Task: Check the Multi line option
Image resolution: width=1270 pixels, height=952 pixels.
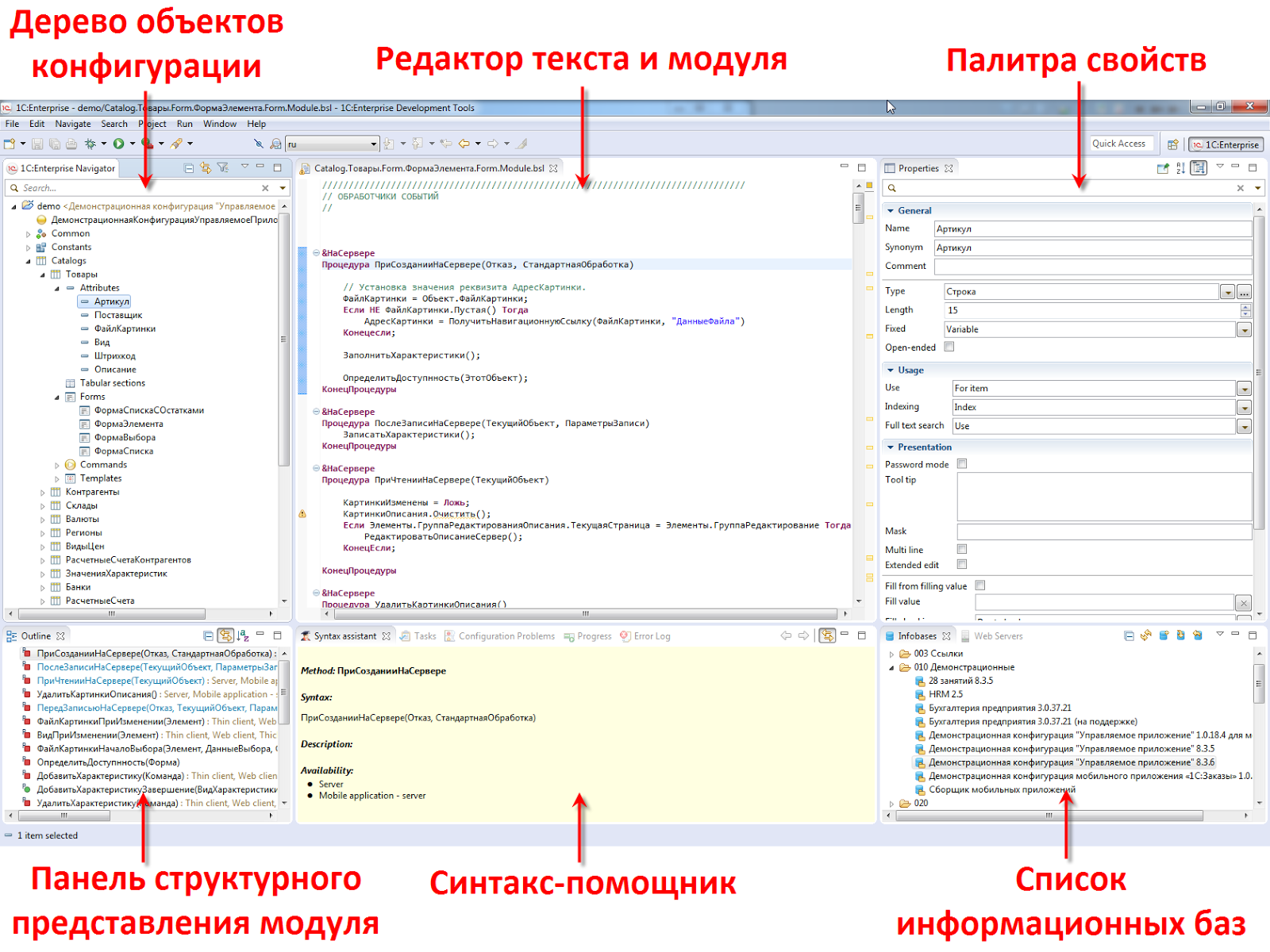Action: 962,548
